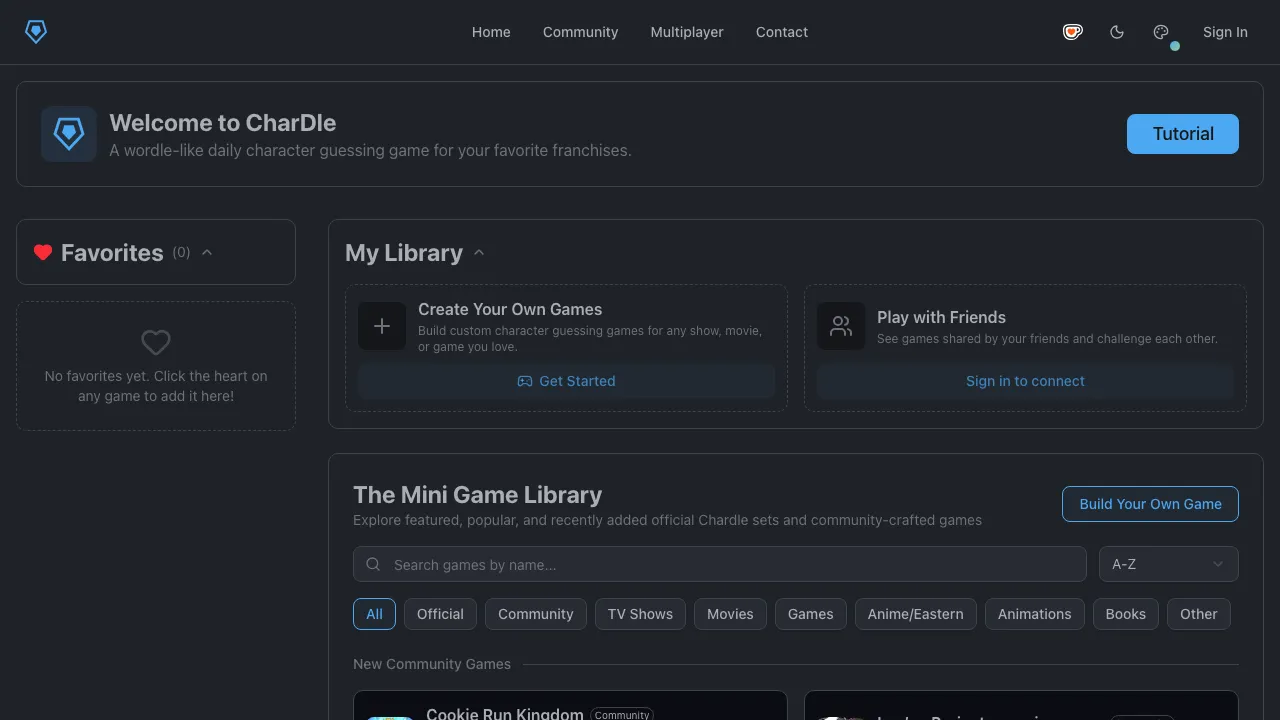Viewport: 1280px width, 720px height.
Task: Filter the library by Books
Action: click(x=1126, y=614)
